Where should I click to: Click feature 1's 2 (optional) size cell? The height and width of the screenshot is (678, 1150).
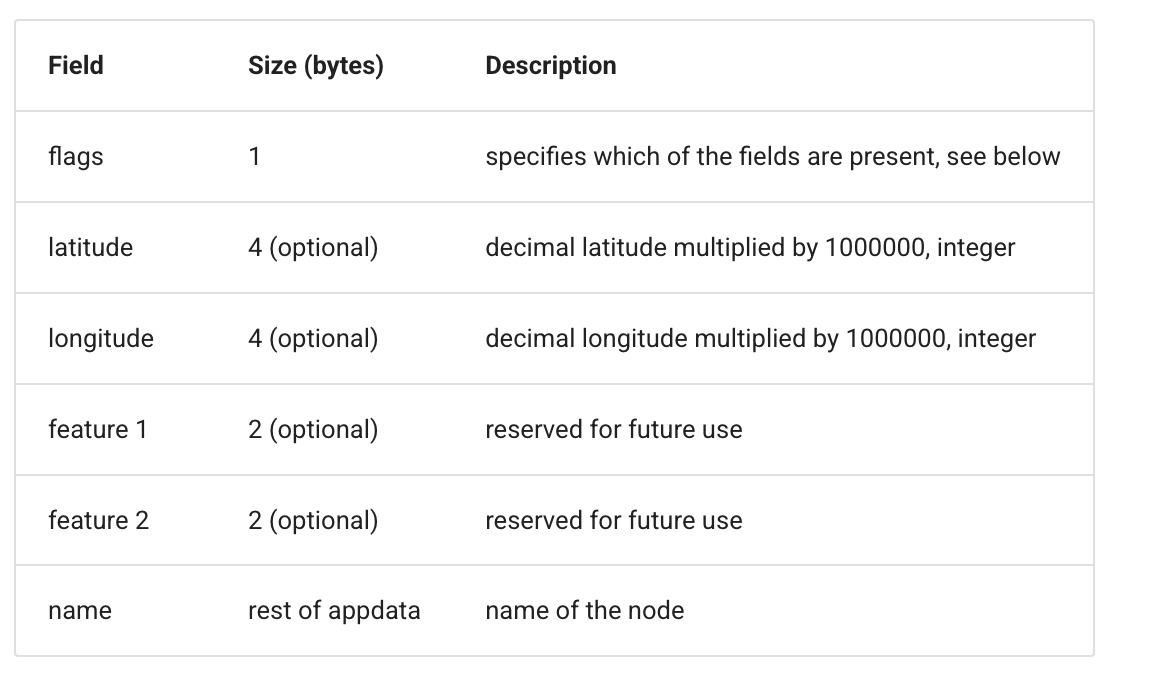coord(313,429)
